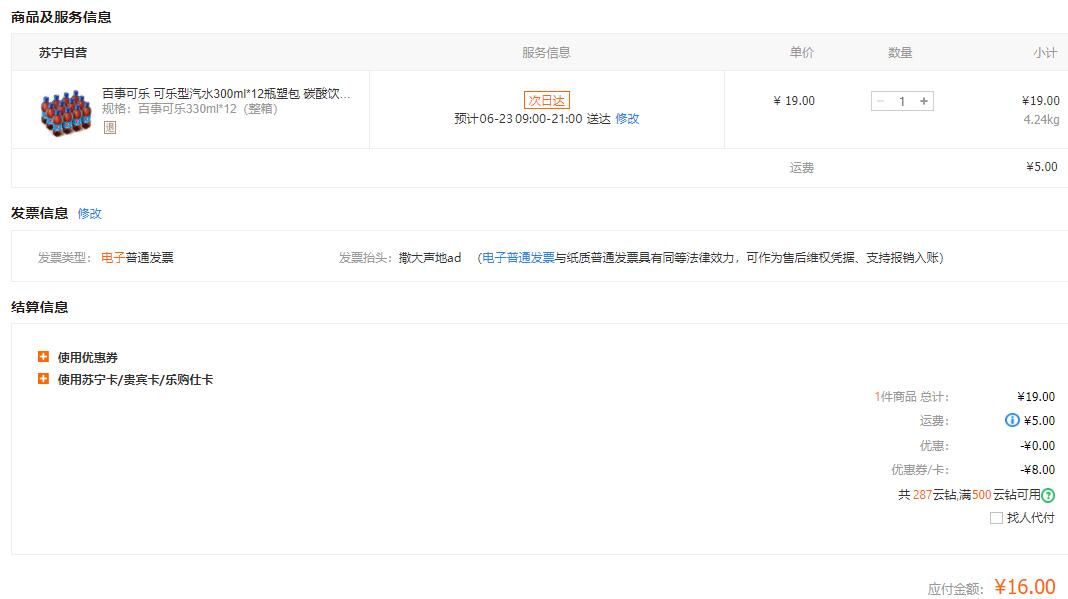Open the 百事可乐 product title link
Viewport: 1068px width, 599px height.
pos(226,93)
